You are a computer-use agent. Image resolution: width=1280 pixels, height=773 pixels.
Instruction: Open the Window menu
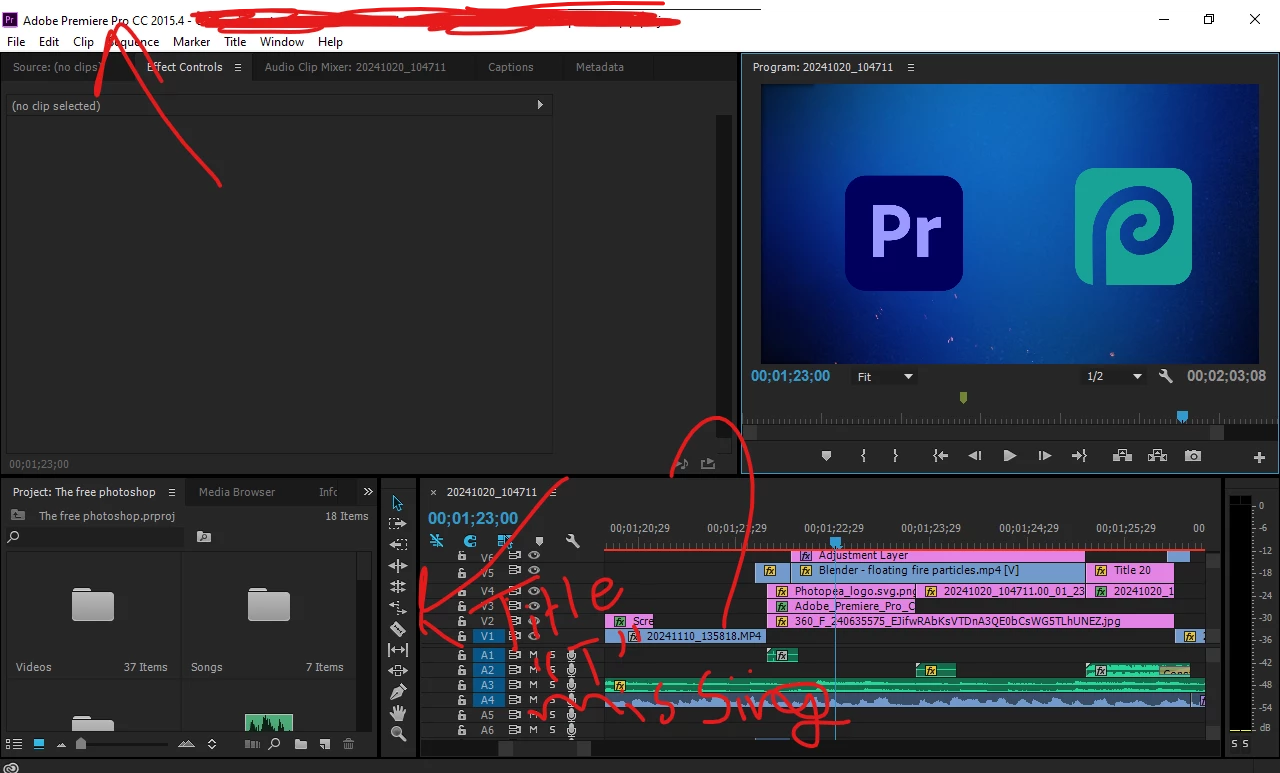pos(282,42)
